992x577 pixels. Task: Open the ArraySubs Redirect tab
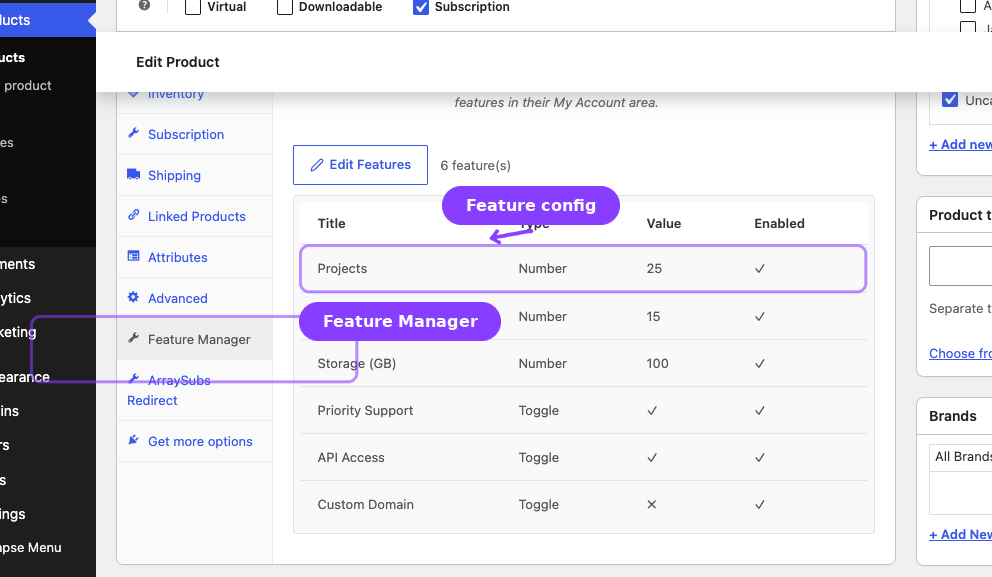coord(194,390)
